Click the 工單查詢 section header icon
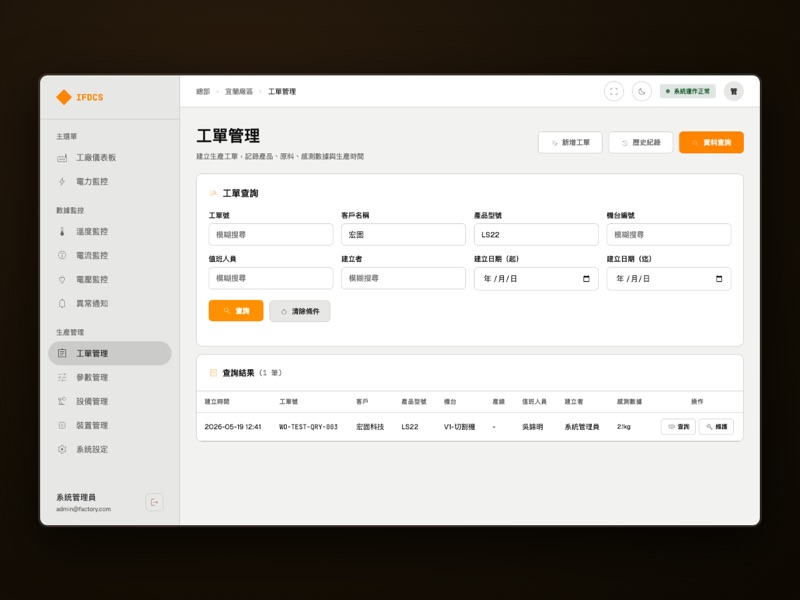Viewport: 800px width, 600px height. (x=213, y=193)
